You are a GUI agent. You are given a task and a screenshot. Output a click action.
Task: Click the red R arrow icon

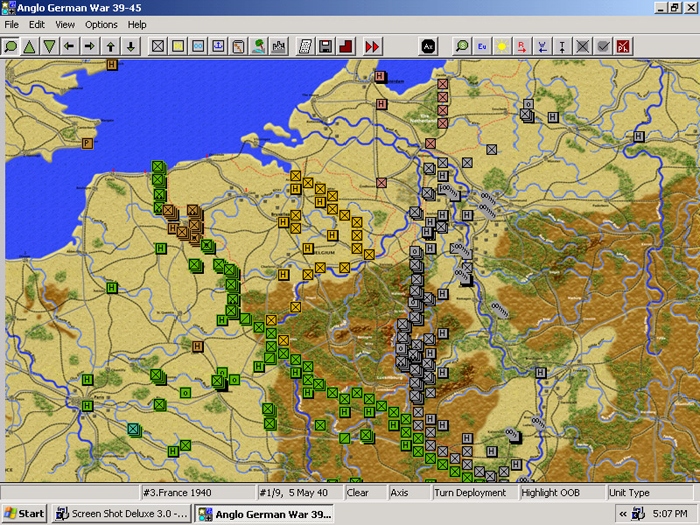pos(522,46)
